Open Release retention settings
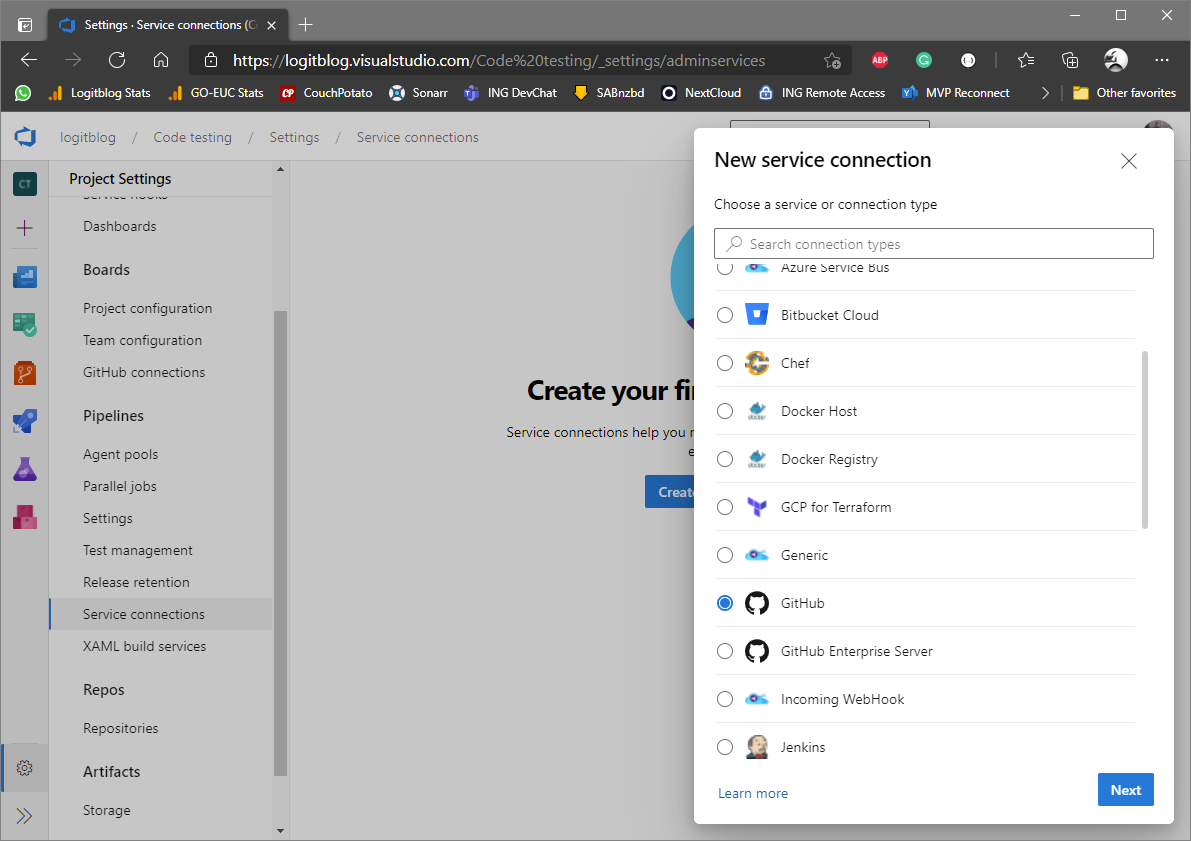1191x841 pixels. (137, 582)
